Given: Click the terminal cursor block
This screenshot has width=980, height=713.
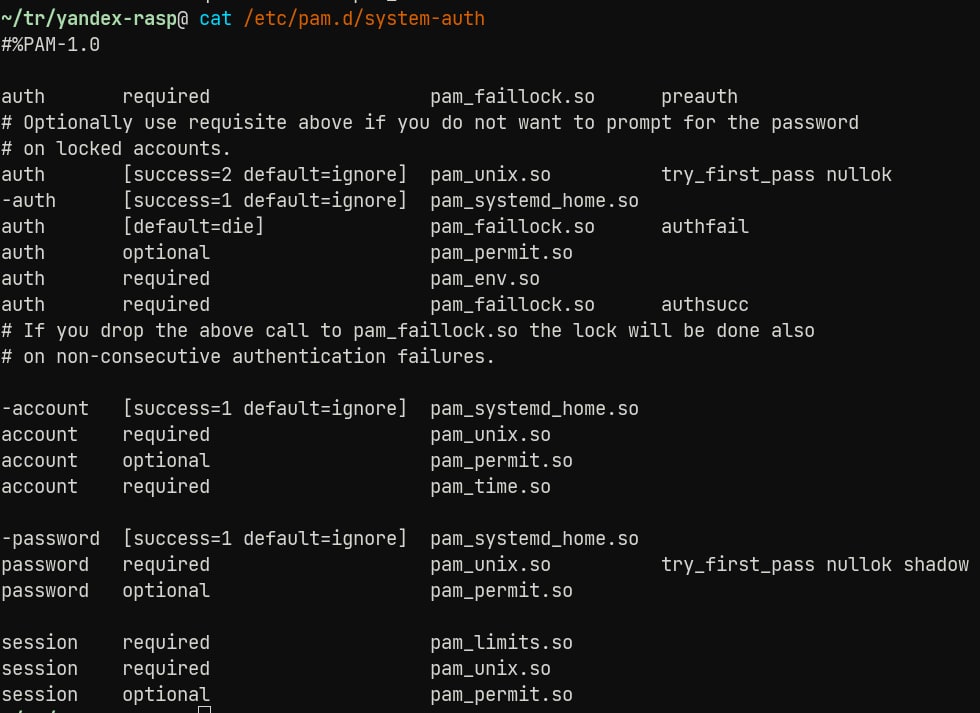Looking at the screenshot, I should coord(204,709).
